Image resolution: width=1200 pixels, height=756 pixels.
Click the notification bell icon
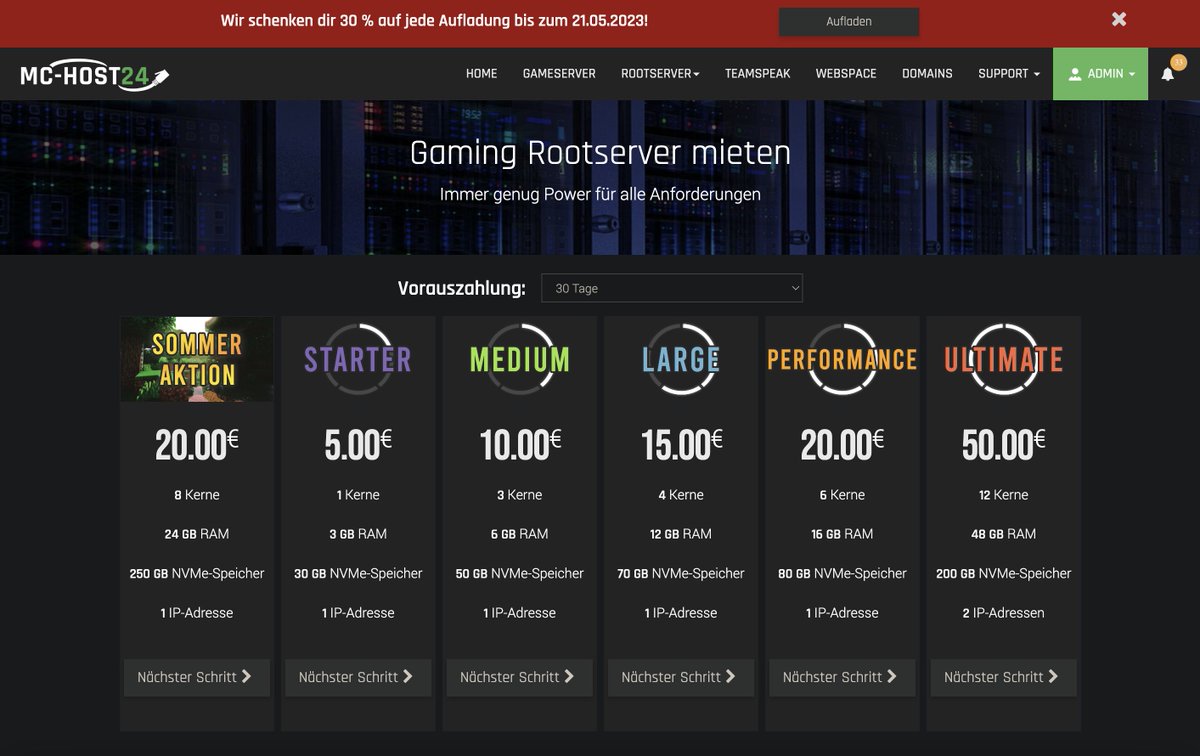pyautogui.click(x=1167, y=74)
